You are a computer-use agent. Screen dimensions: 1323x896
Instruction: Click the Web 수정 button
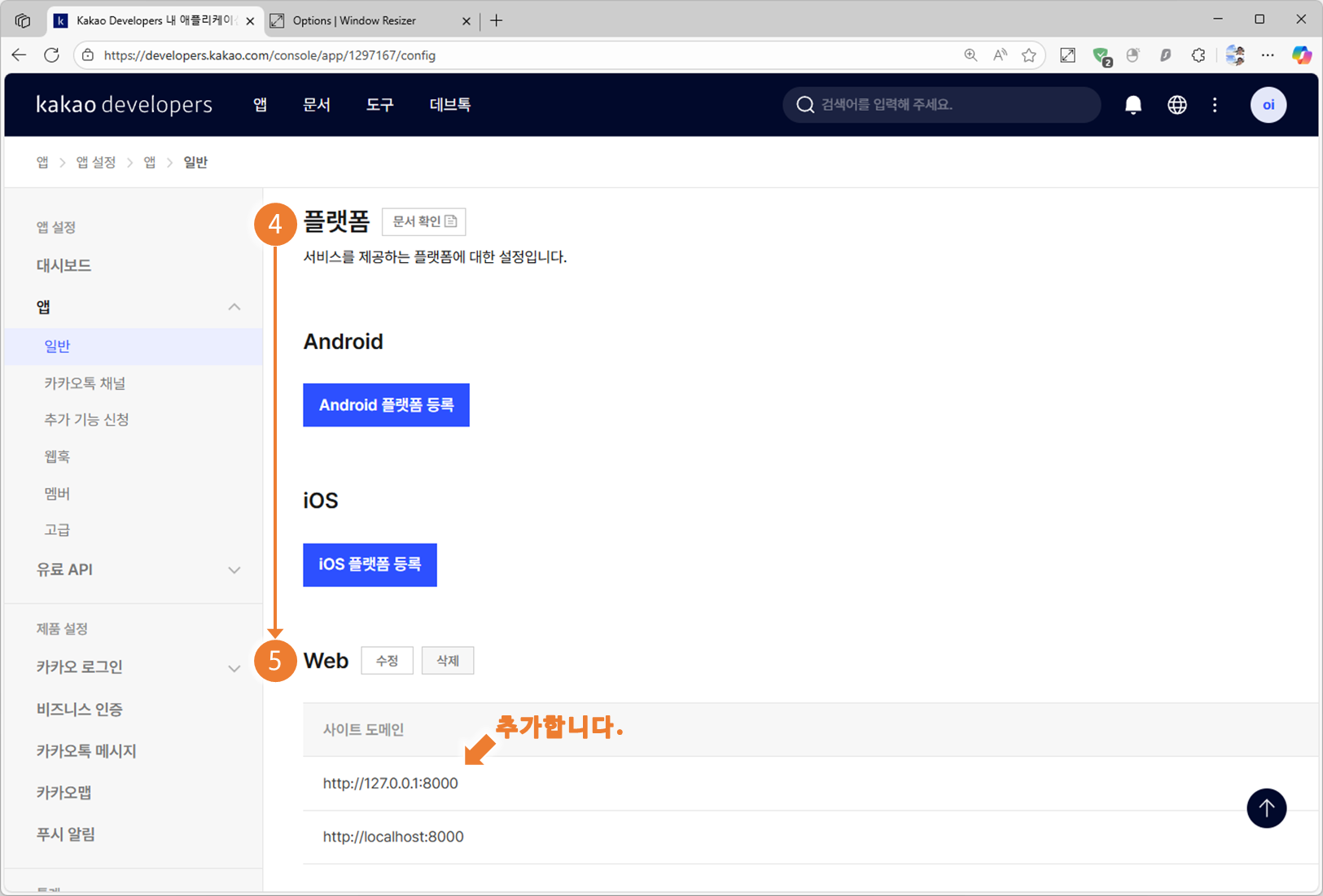[x=387, y=661]
